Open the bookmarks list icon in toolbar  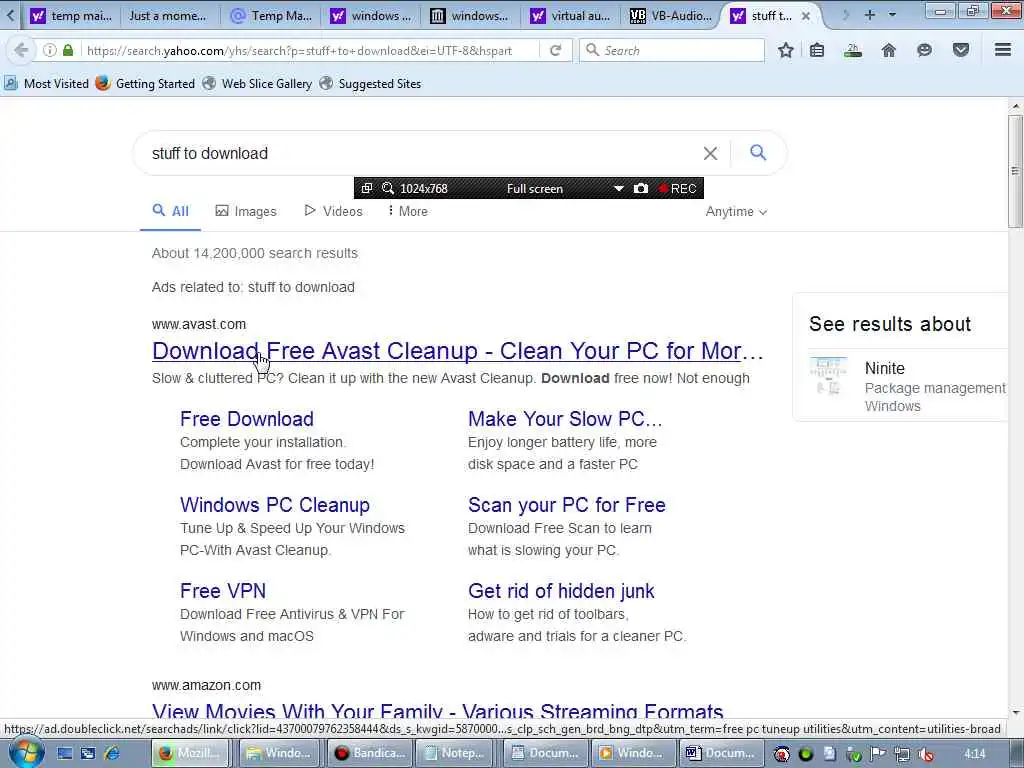pyautogui.click(x=817, y=50)
